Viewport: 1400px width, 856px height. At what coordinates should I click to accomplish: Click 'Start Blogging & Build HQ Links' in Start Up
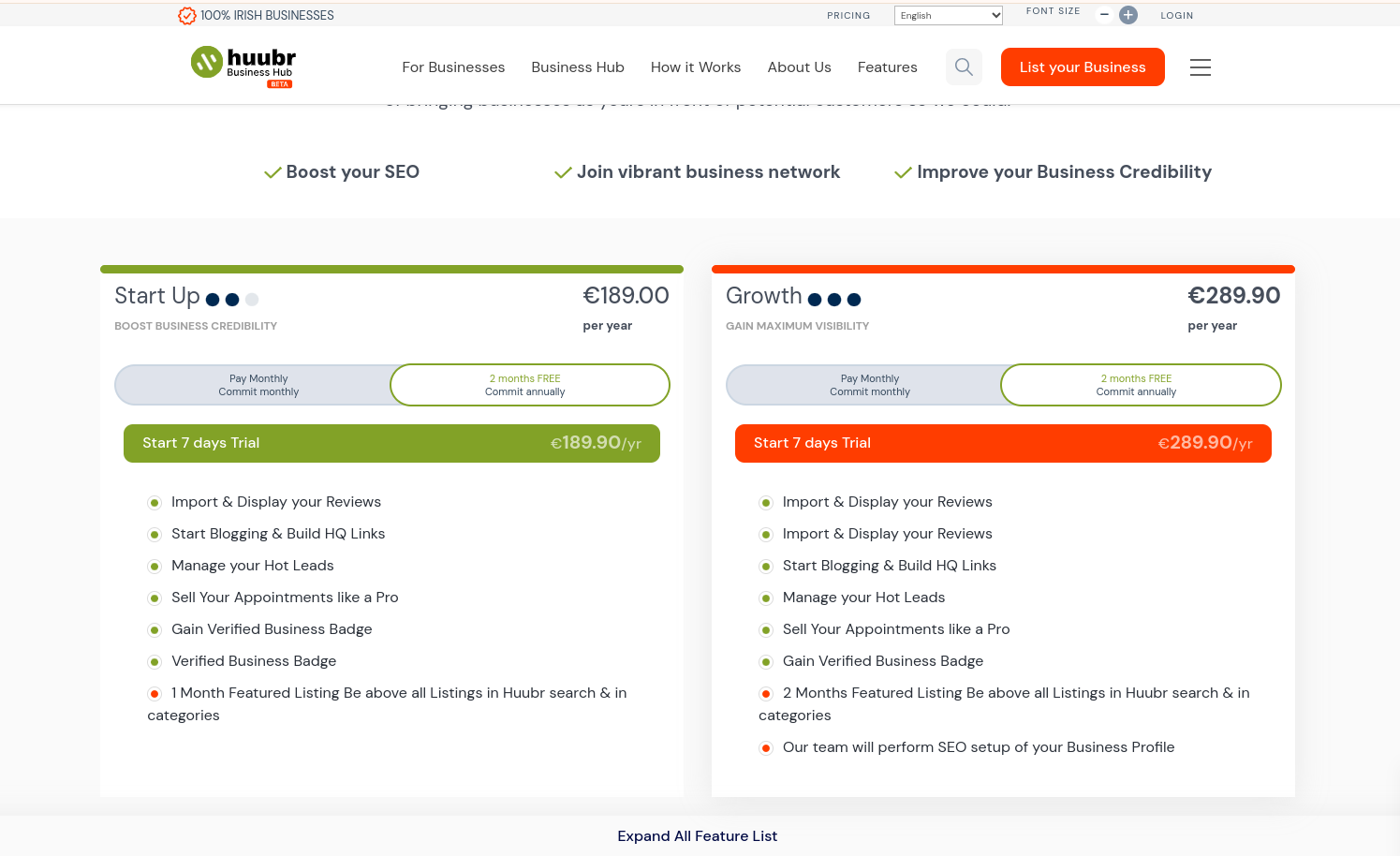[278, 534]
